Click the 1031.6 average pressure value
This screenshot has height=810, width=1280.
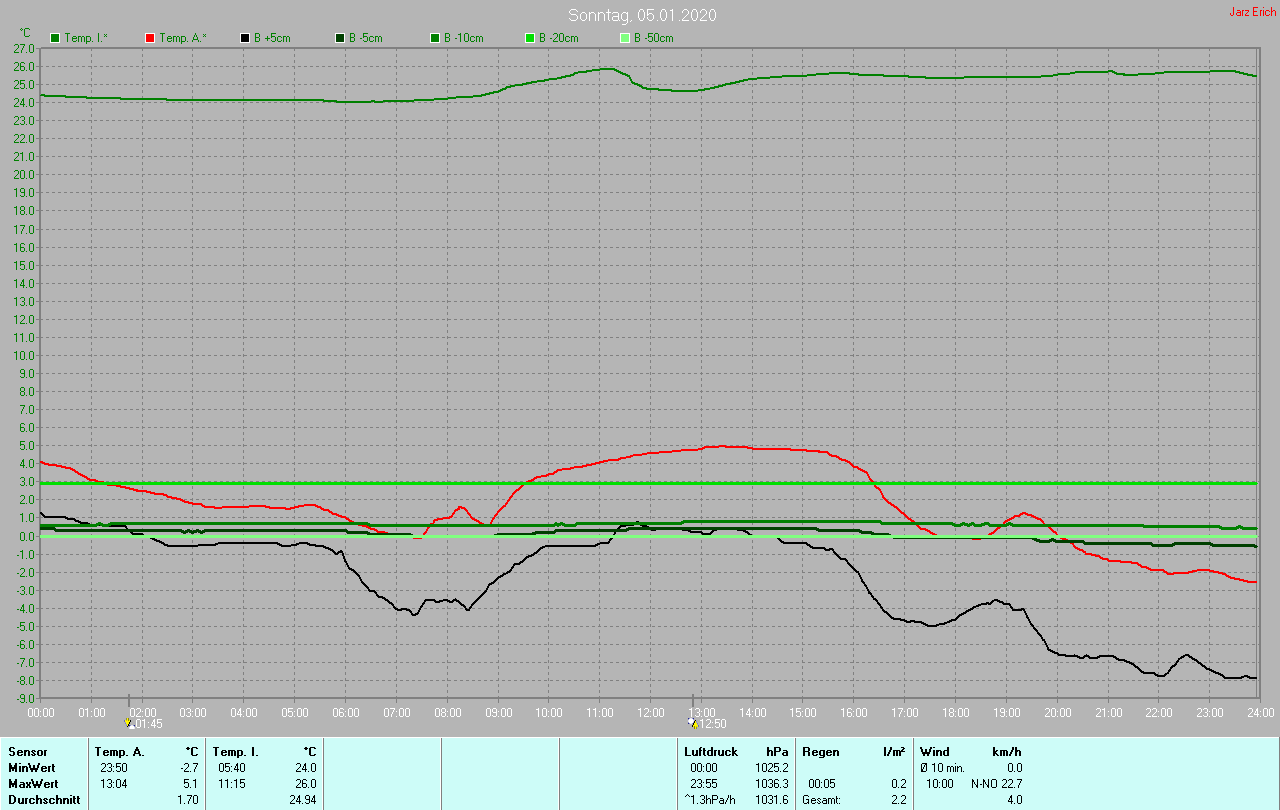[x=771, y=799]
